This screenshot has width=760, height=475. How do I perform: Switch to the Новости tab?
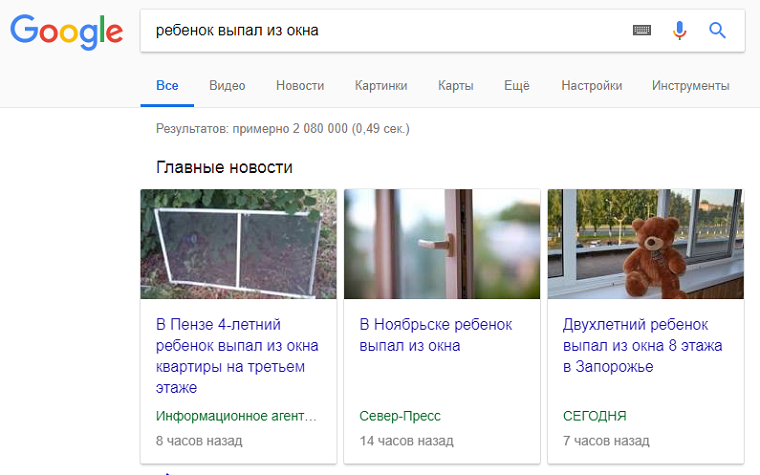coord(300,86)
